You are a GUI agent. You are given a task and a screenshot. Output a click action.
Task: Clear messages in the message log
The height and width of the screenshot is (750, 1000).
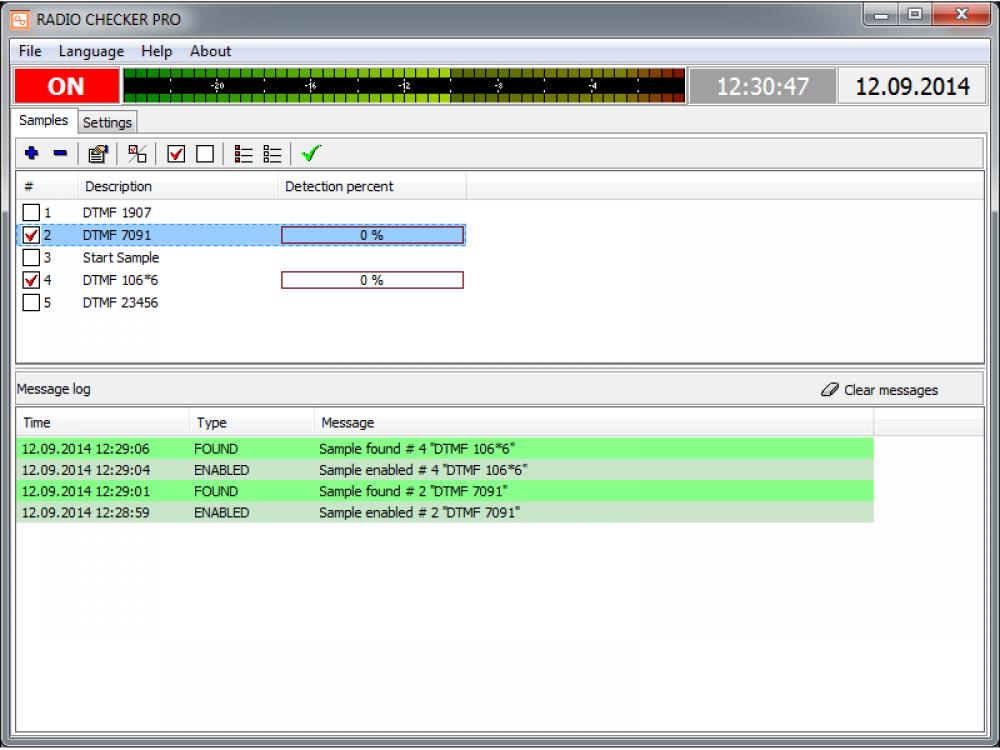pos(888,390)
